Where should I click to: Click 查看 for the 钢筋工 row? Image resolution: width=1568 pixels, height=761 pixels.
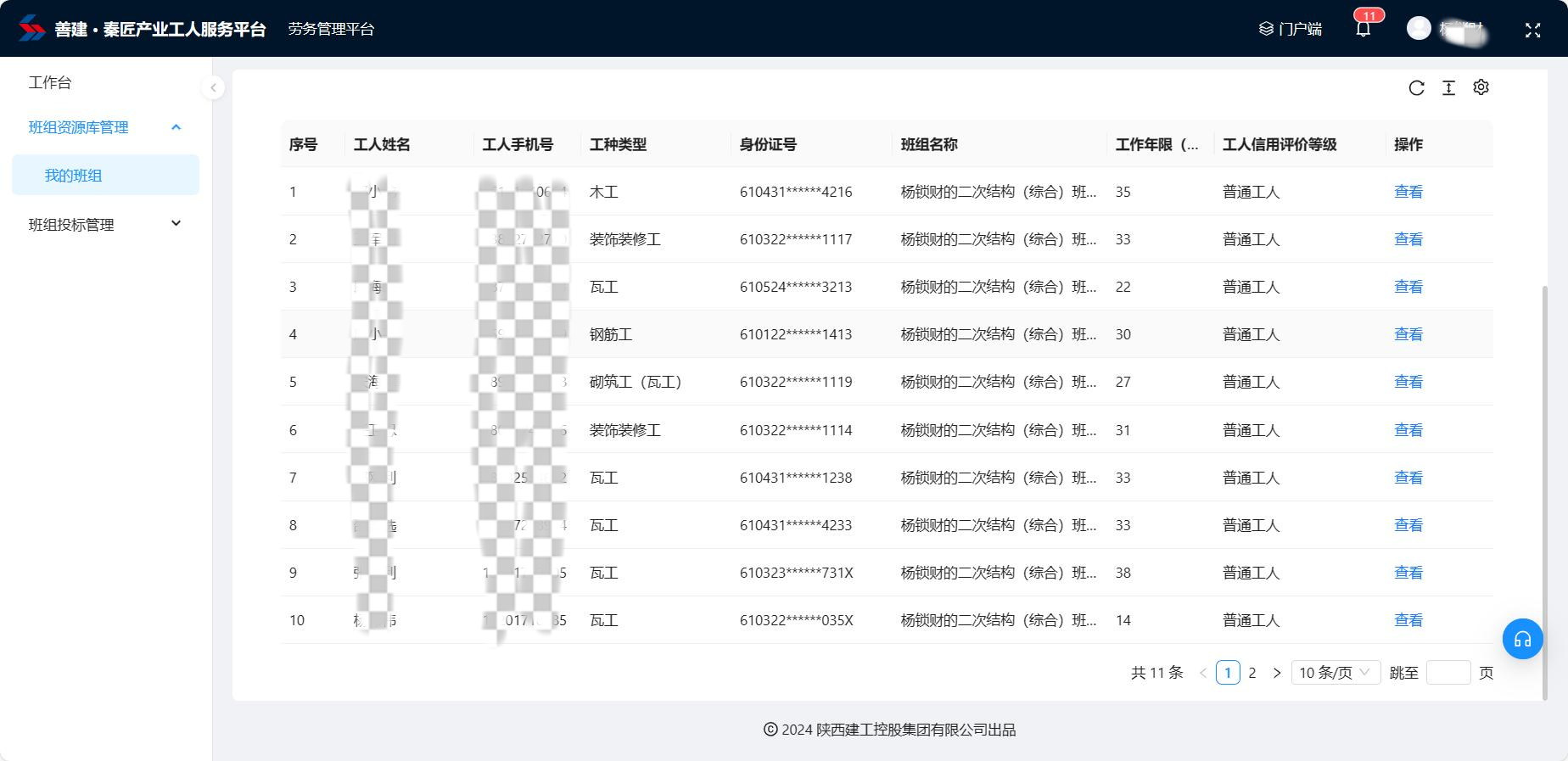(1408, 334)
